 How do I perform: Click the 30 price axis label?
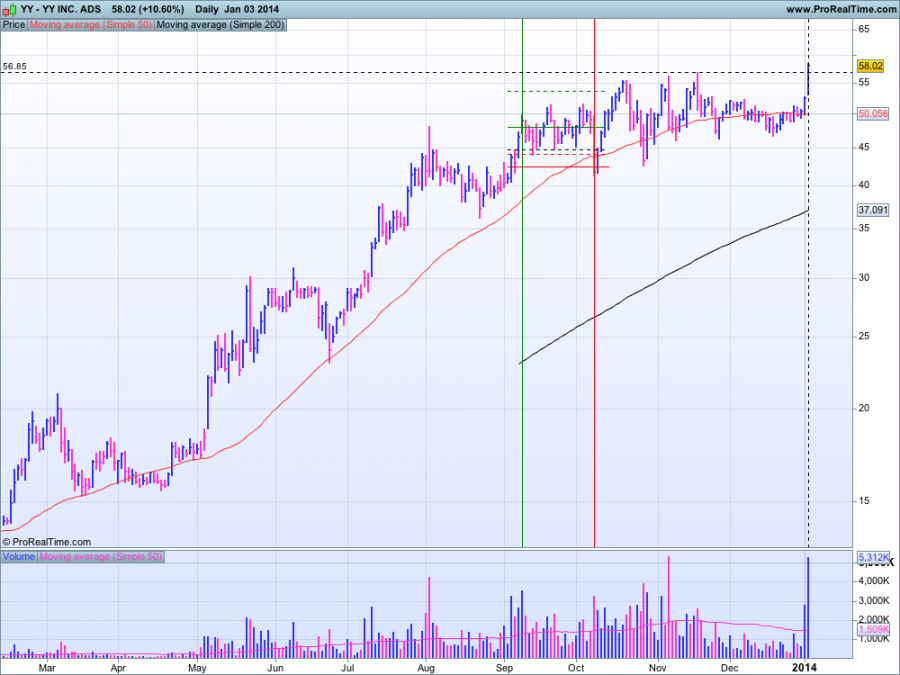tap(864, 278)
